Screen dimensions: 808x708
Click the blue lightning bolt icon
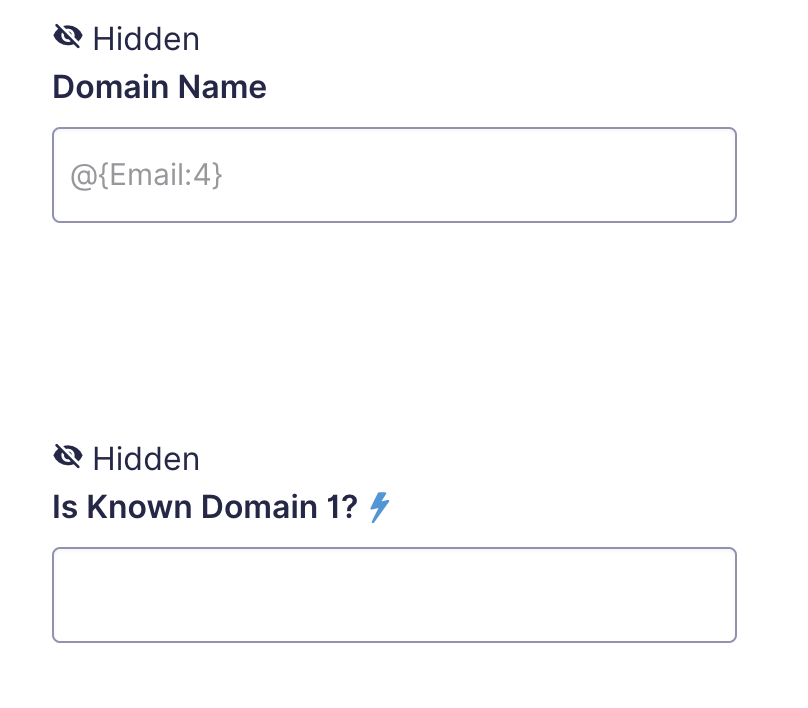(x=380, y=507)
